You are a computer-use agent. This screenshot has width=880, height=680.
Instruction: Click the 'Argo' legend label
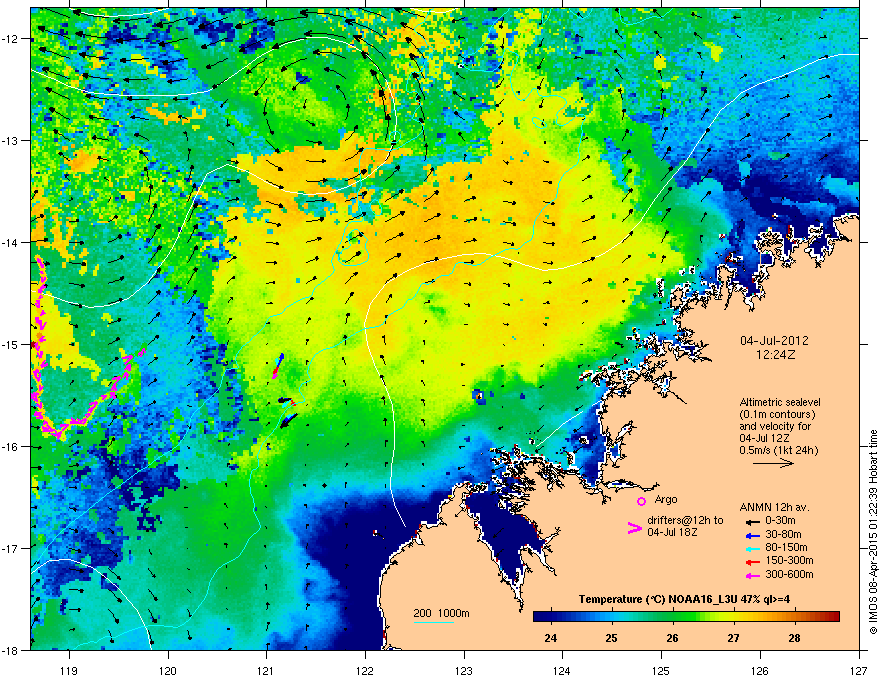(x=666, y=499)
